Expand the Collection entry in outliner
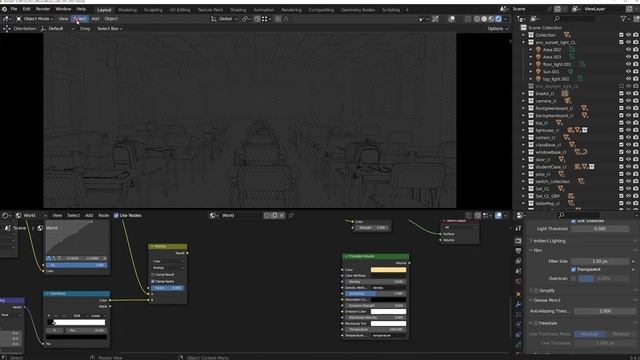The height and width of the screenshot is (360, 640). [524, 35]
